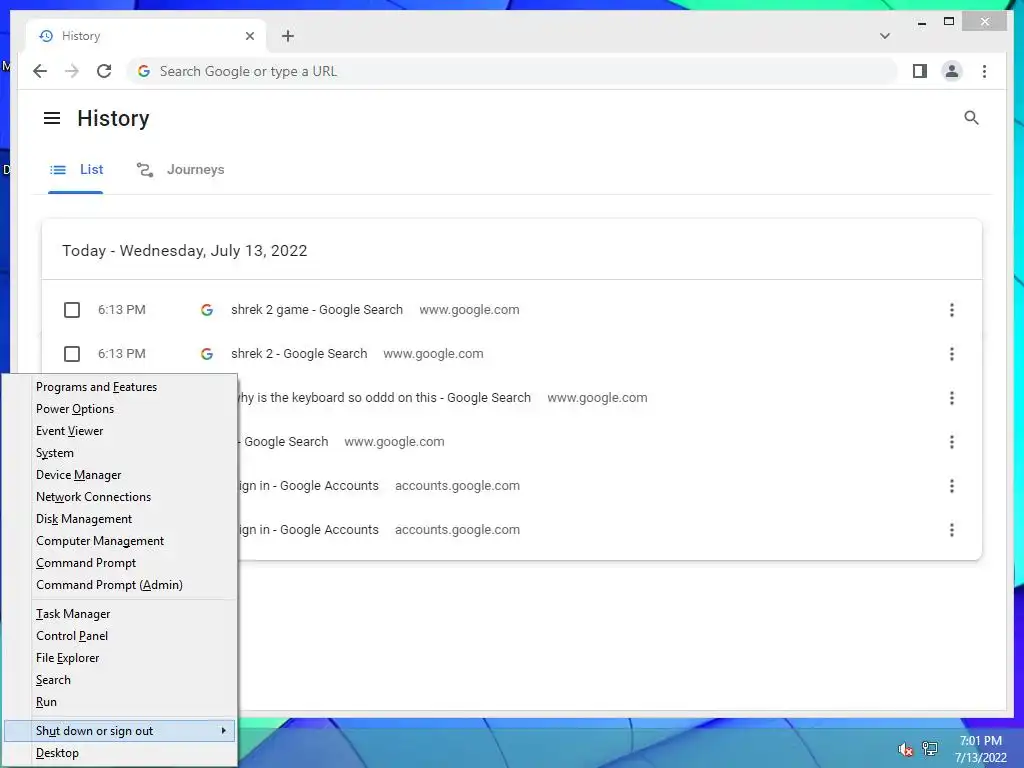
Task: Click Google favicon beside shrek 2 - Google Search
Action: (207, 353)
